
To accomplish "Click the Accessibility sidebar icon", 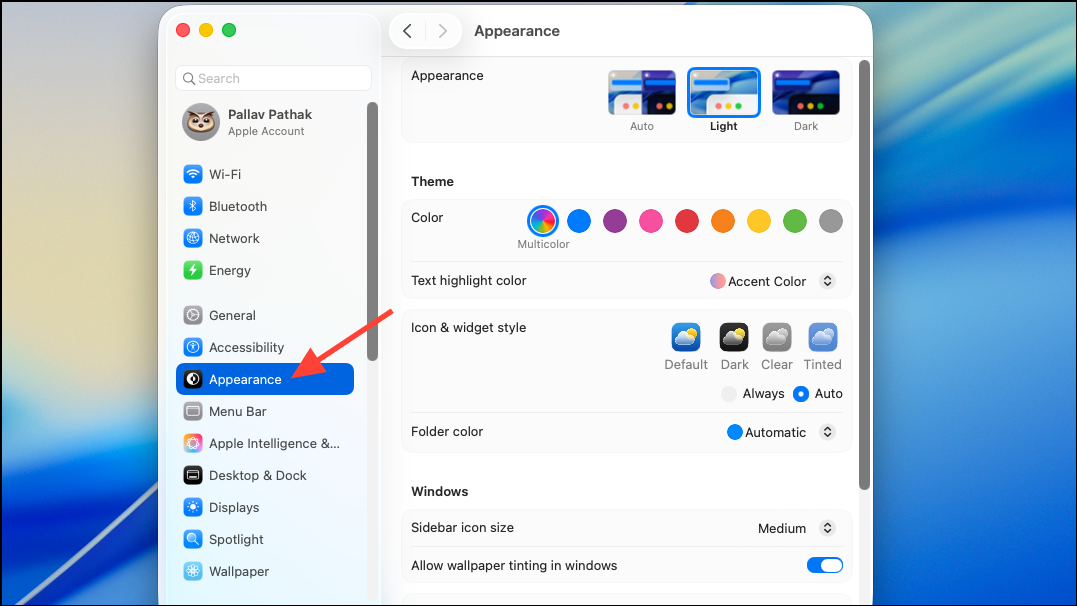I will 193,347.
